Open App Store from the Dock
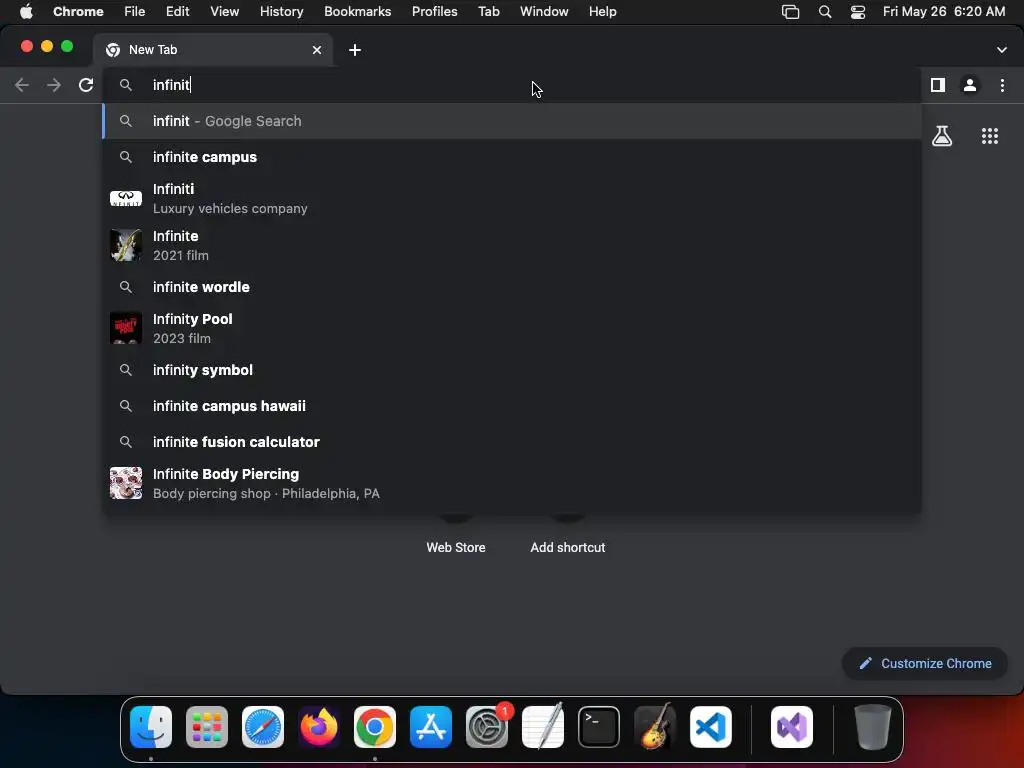This screenshot has height=768, width=1024. click(x=431, y=727)
